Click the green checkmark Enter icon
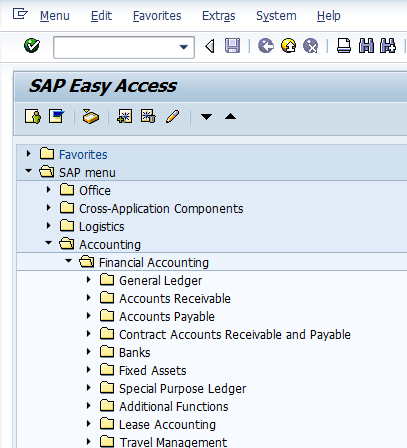 click(x=32, y=46)
